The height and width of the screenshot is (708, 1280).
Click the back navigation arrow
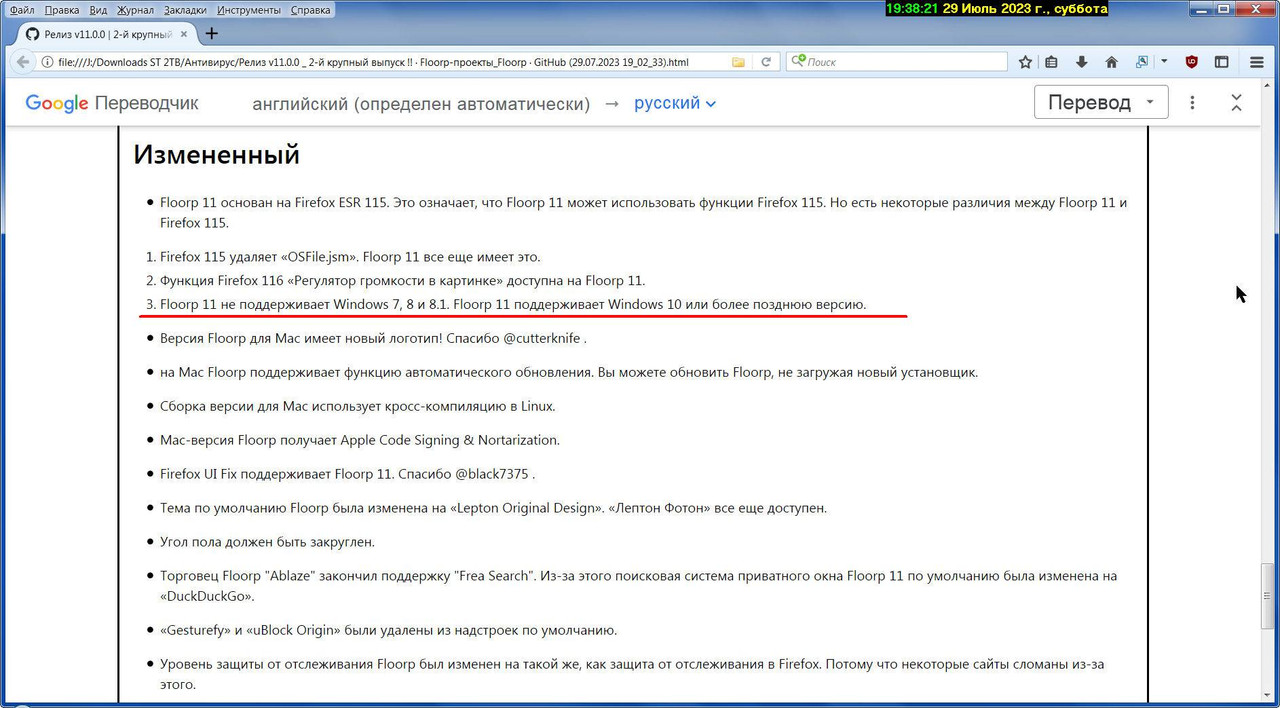(21, 62)
